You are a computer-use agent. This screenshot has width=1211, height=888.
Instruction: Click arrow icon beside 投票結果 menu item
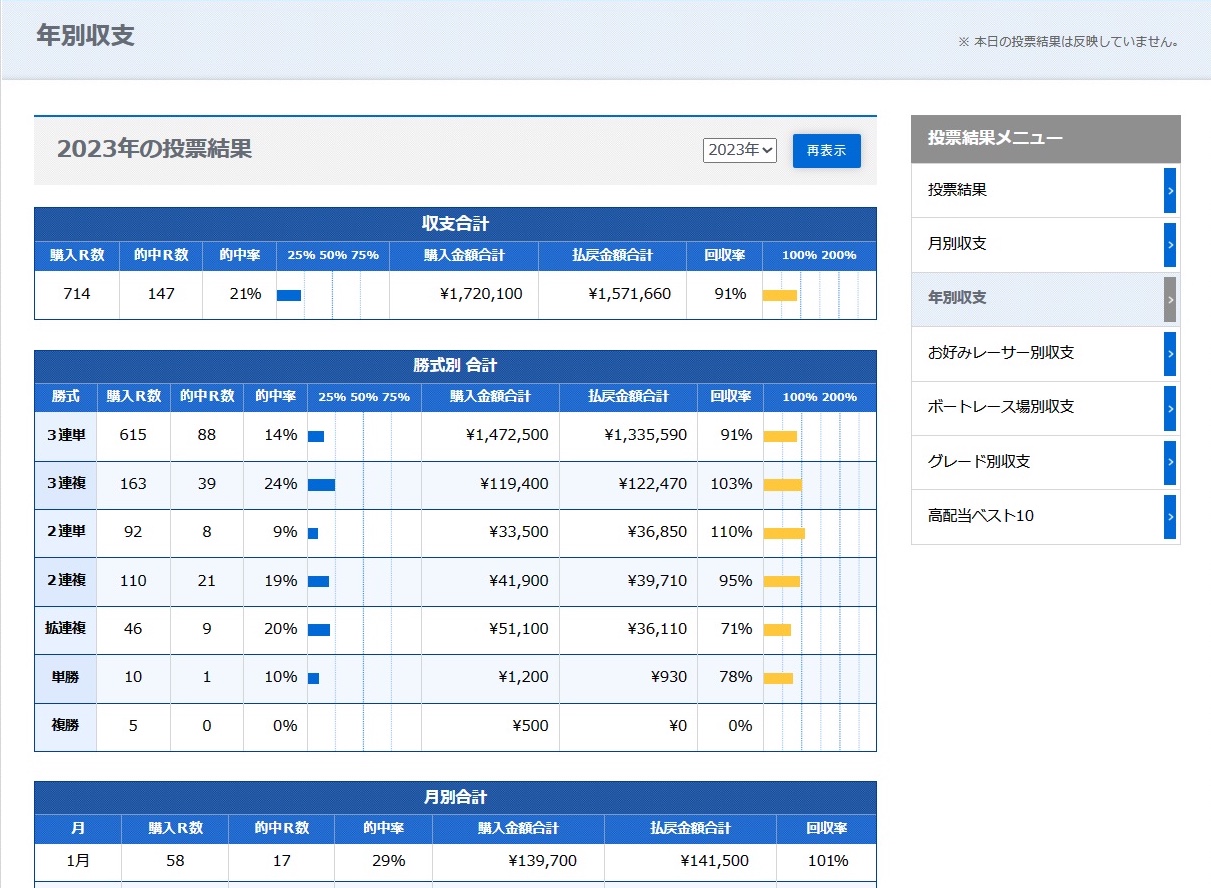click(1170, 190)
